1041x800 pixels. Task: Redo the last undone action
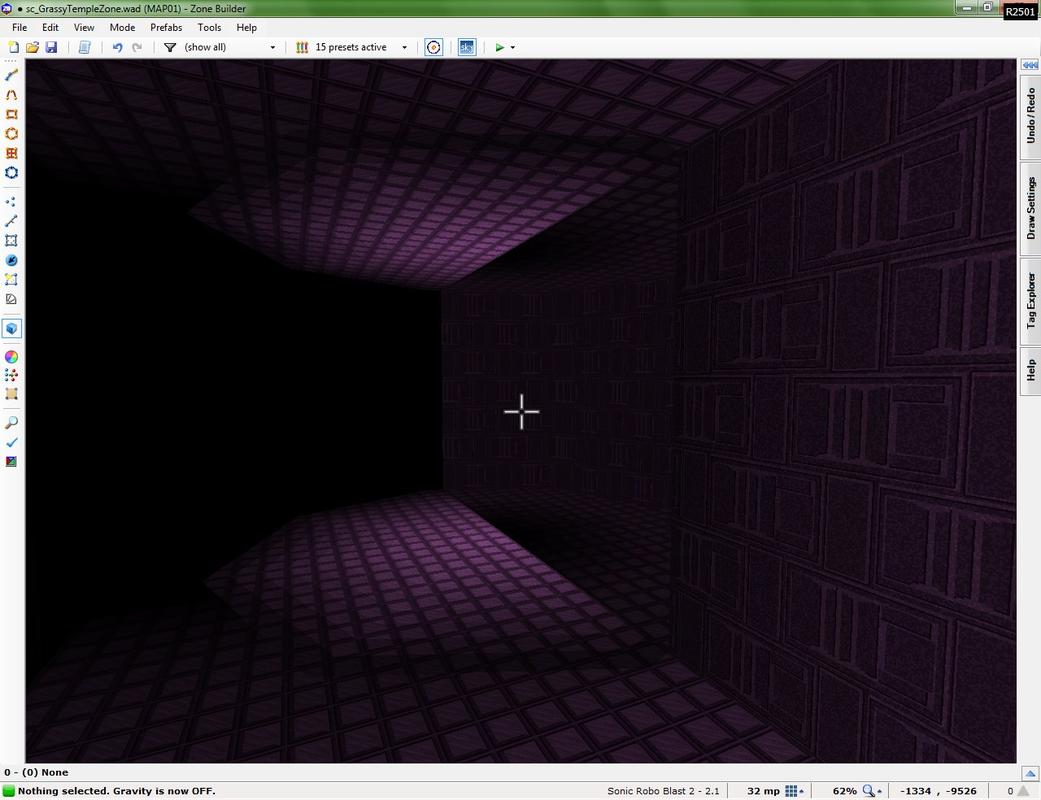[x=137, y=47]
